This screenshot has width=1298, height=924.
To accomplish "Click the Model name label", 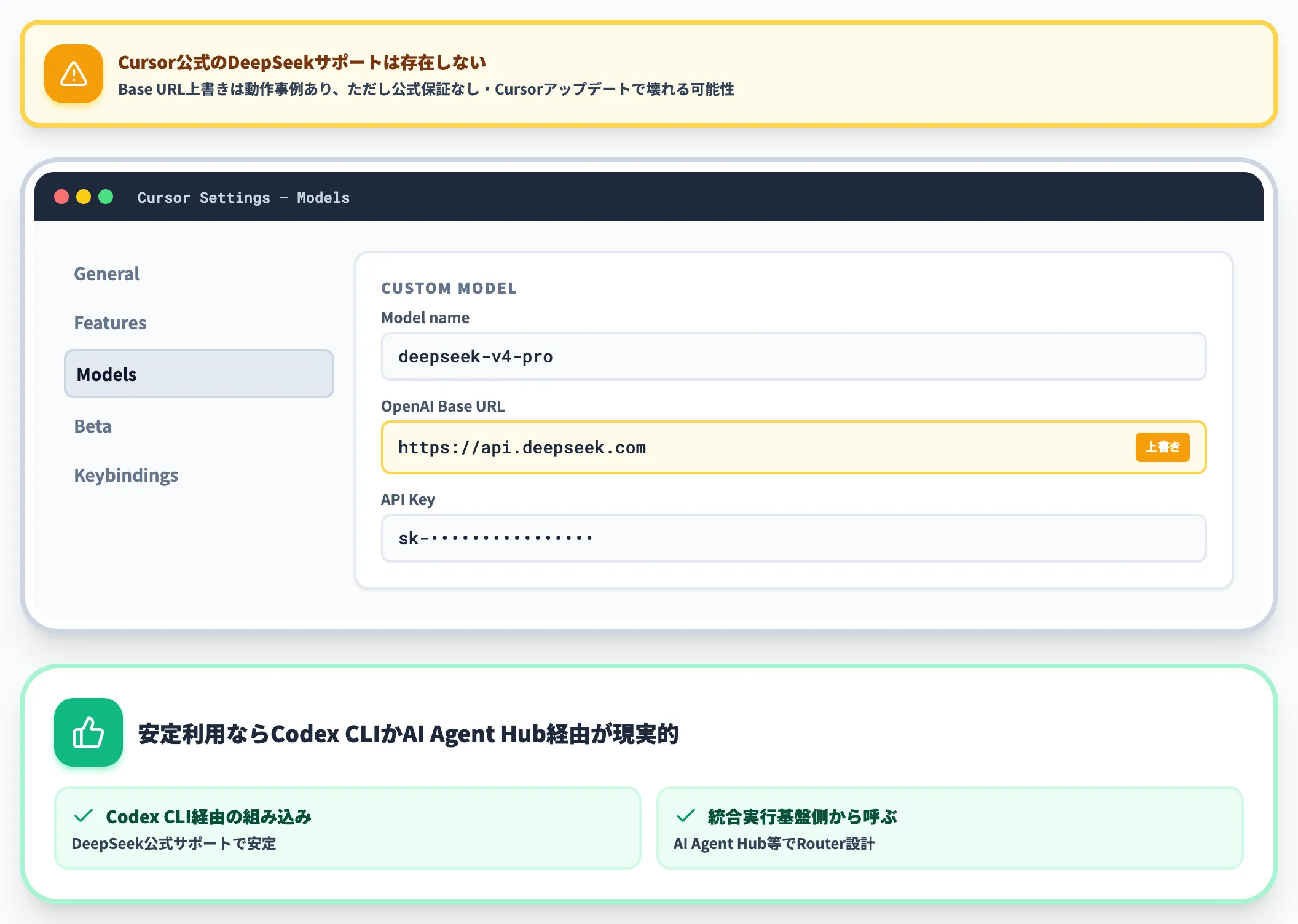I will (425, 318).
